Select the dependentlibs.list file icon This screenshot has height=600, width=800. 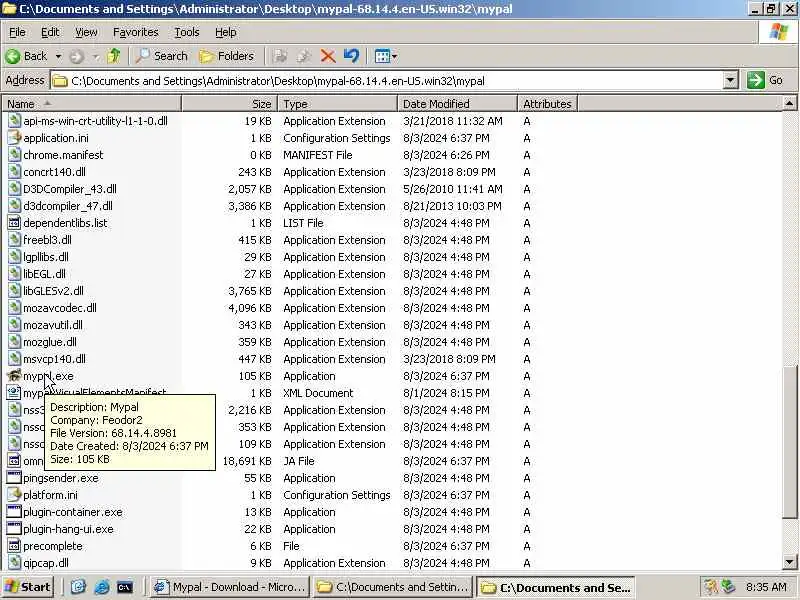[x=14, y=223]
